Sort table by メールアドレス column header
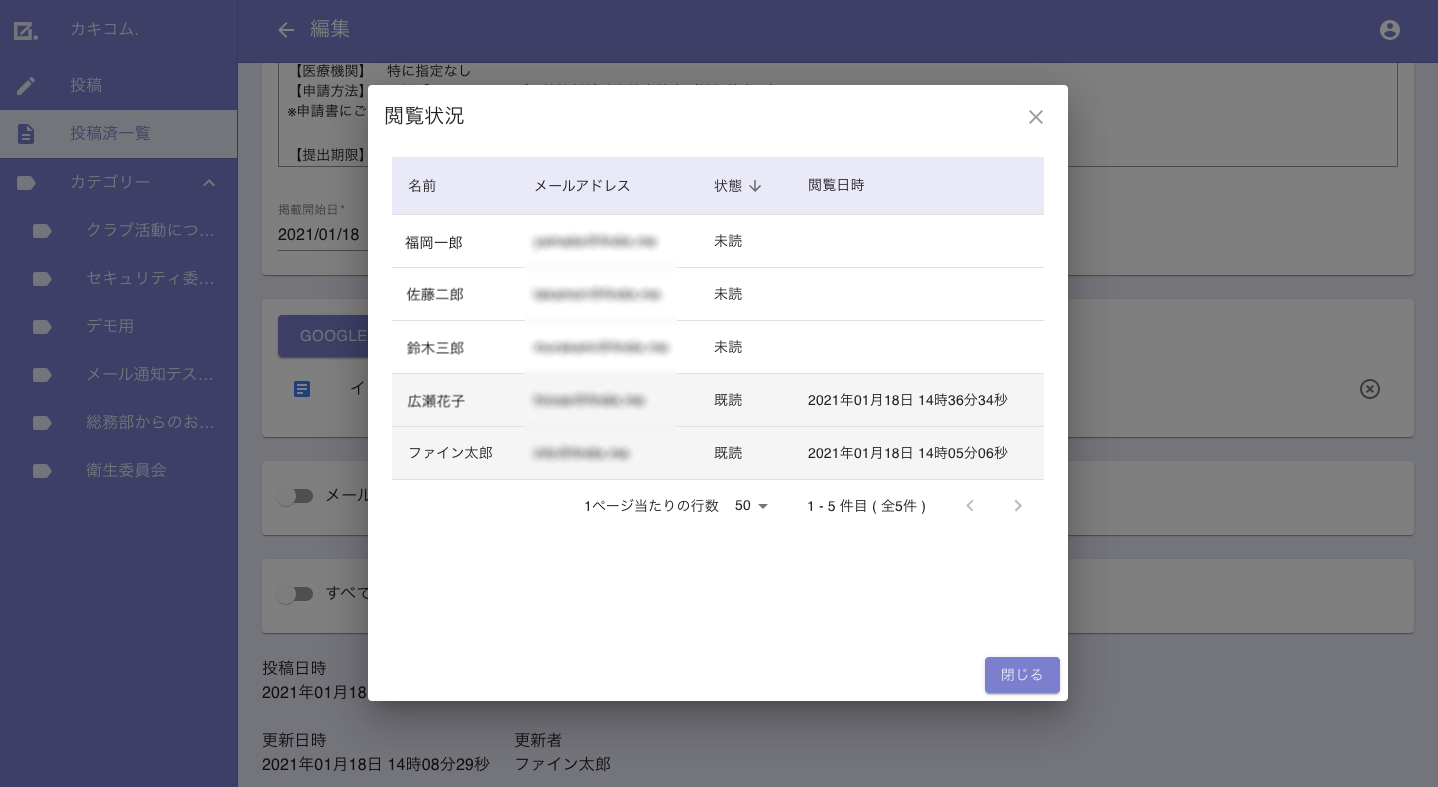 point(582,186)
